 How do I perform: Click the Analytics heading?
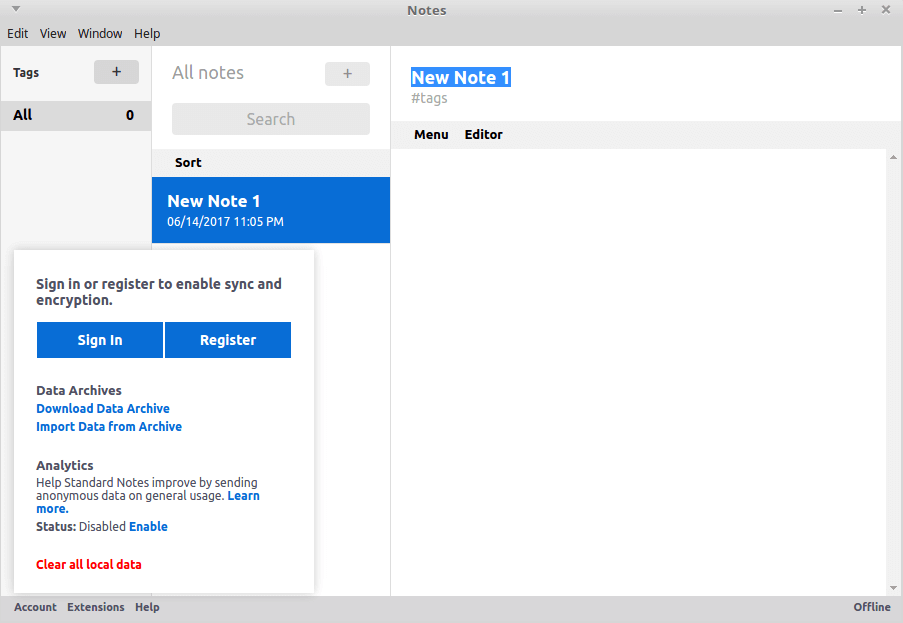(64, 465)
